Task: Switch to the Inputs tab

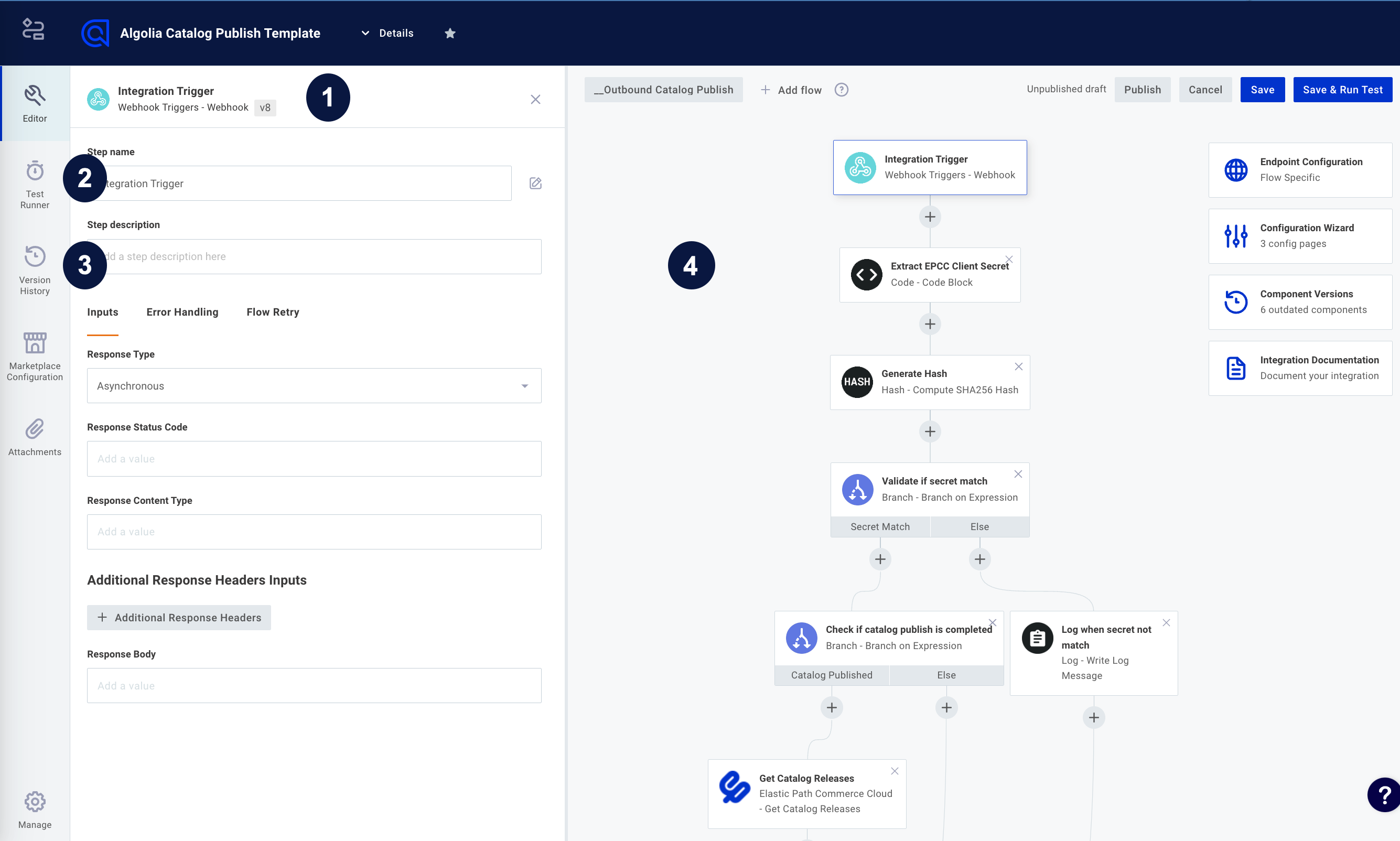Action: point(103,311)
